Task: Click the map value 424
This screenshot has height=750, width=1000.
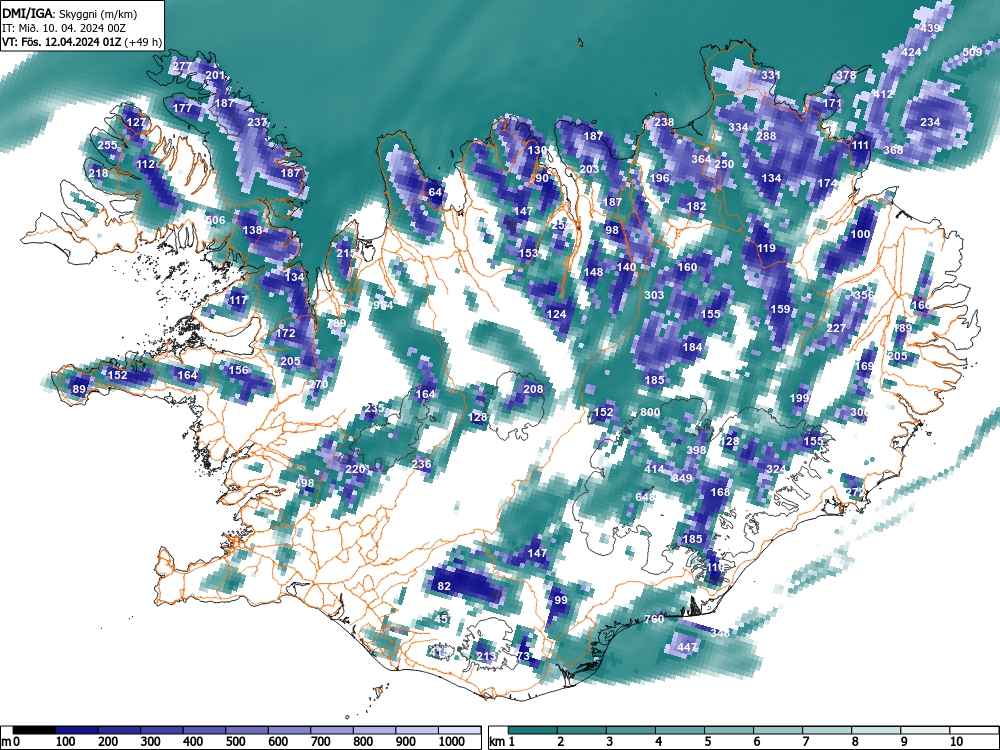Action: [911, 52]
